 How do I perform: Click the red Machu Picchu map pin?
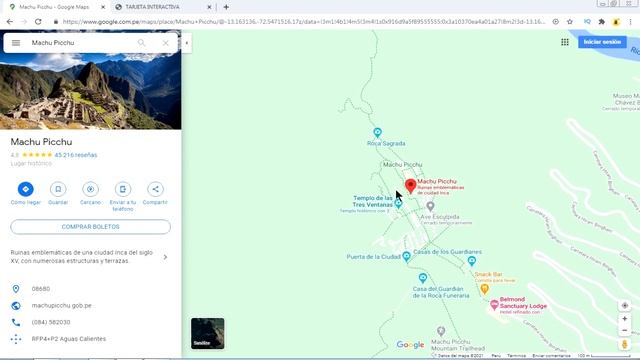411,186
